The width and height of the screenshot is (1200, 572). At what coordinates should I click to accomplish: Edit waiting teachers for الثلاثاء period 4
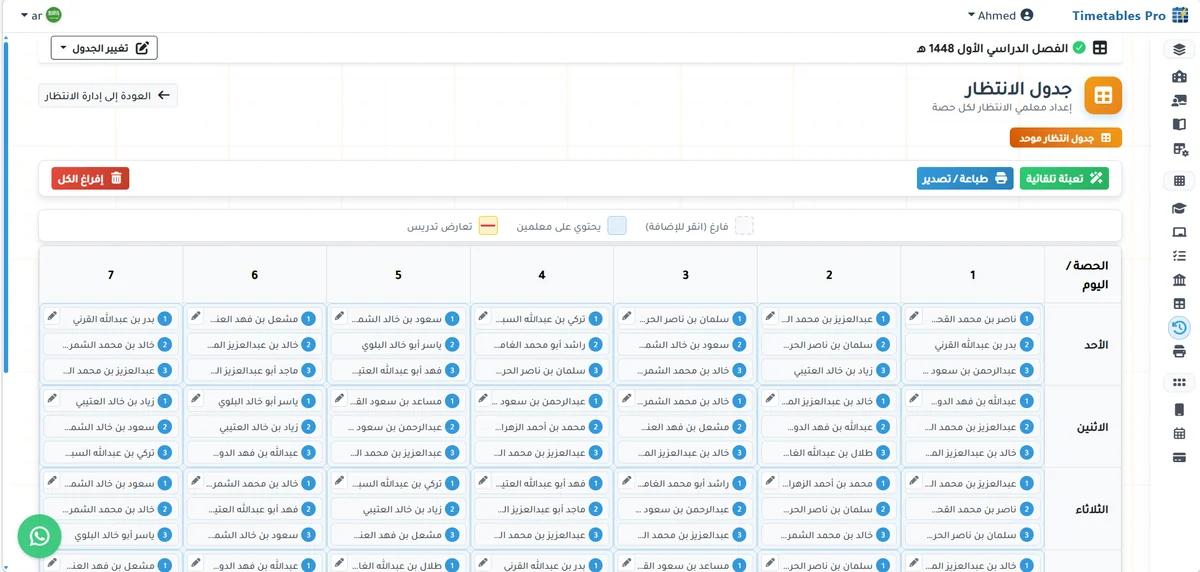click(x=483, y=480)
